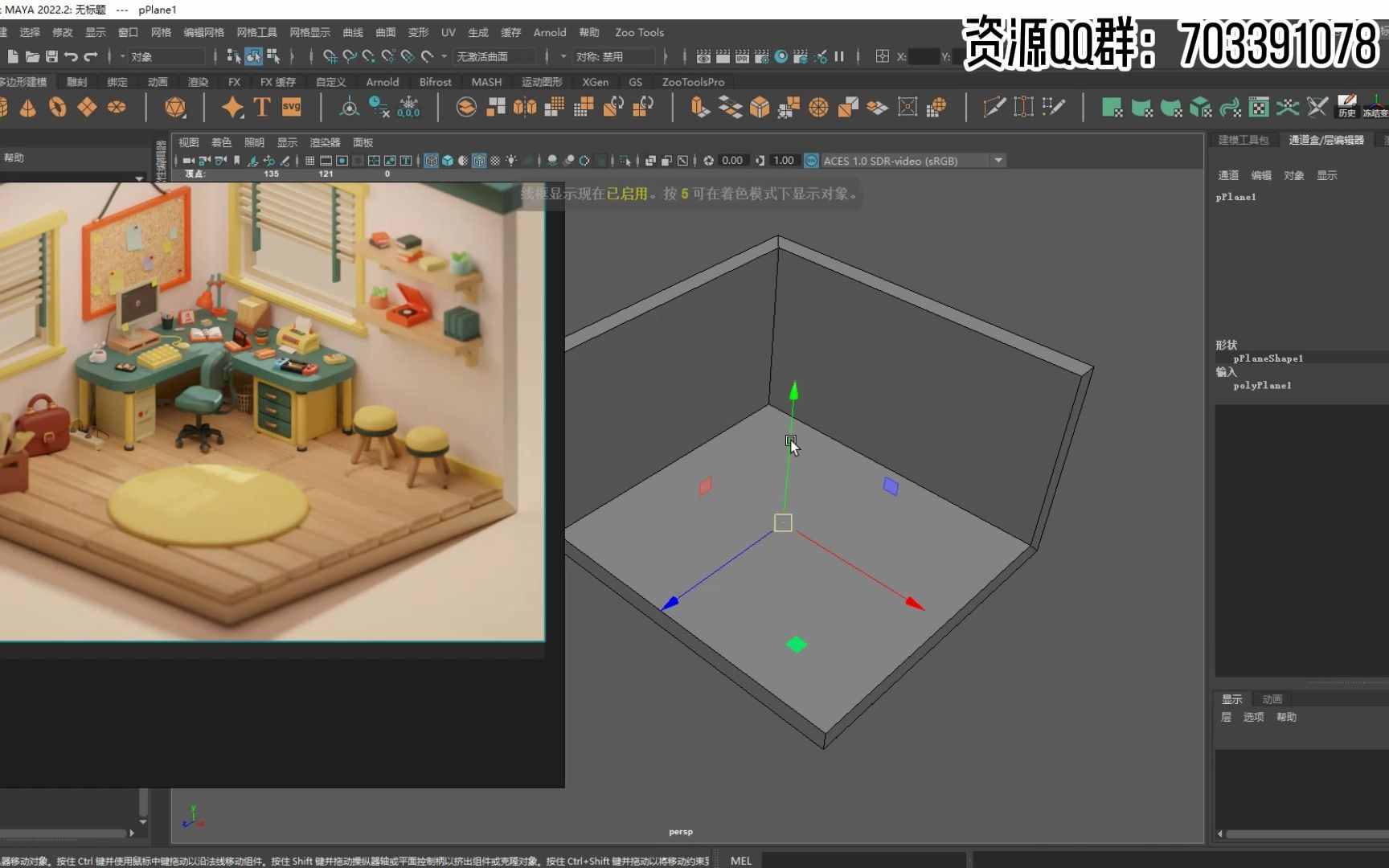Click the Undo icon in the top toolbar
Viewport: 1389px width, 868px height.
tap(72, 56)
